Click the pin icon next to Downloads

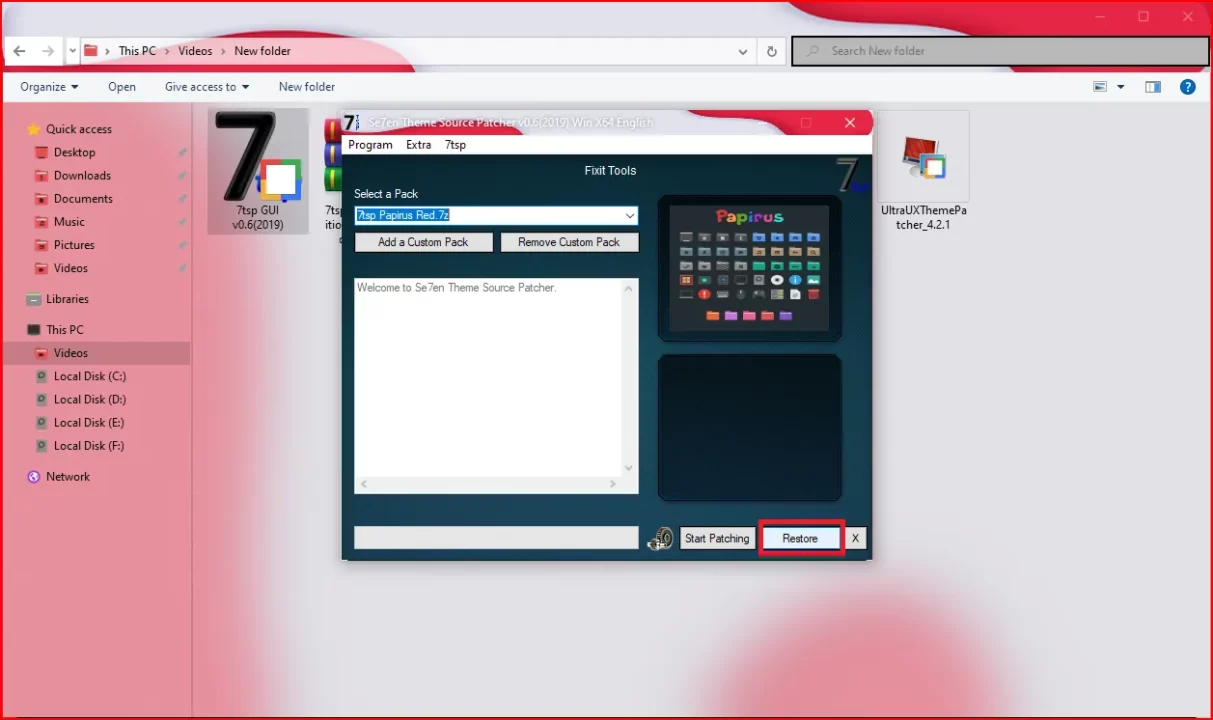pyautogui.click(x=182, y=175)
